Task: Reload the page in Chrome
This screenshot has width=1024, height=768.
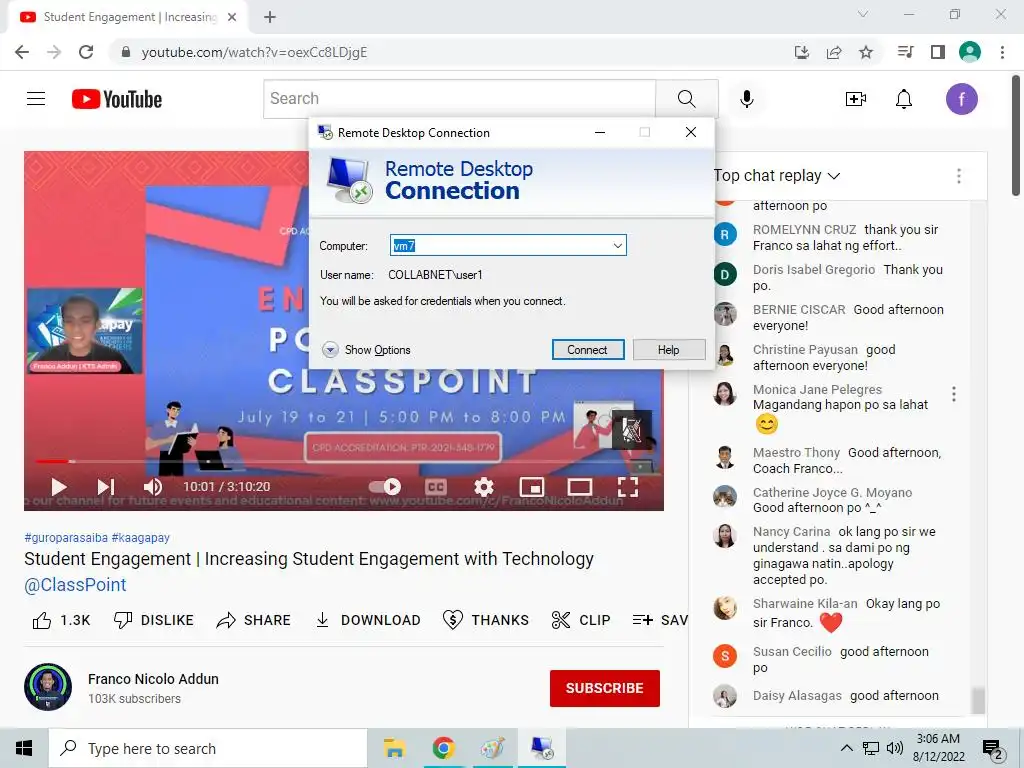Action: click(86, 52)
